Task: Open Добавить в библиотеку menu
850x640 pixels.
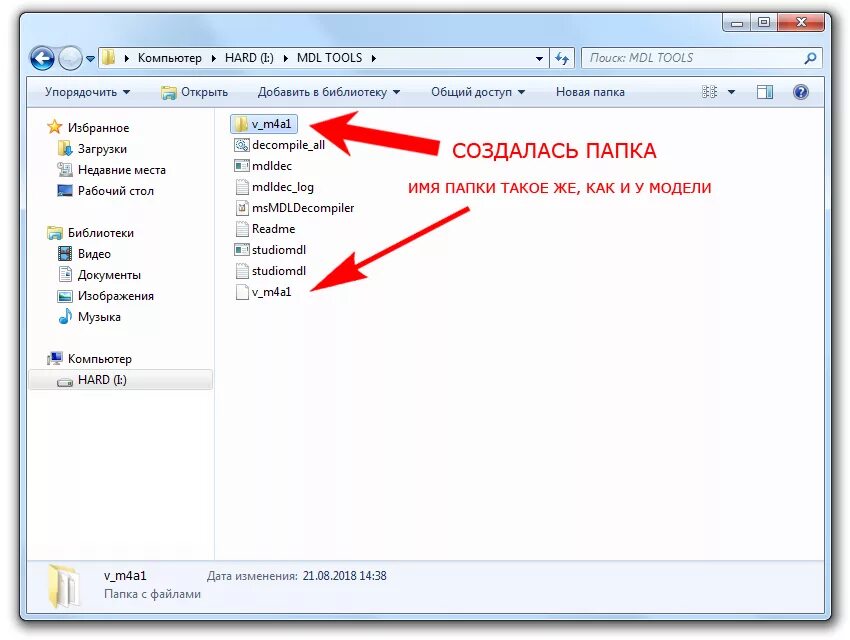Action: pos(329,92)
